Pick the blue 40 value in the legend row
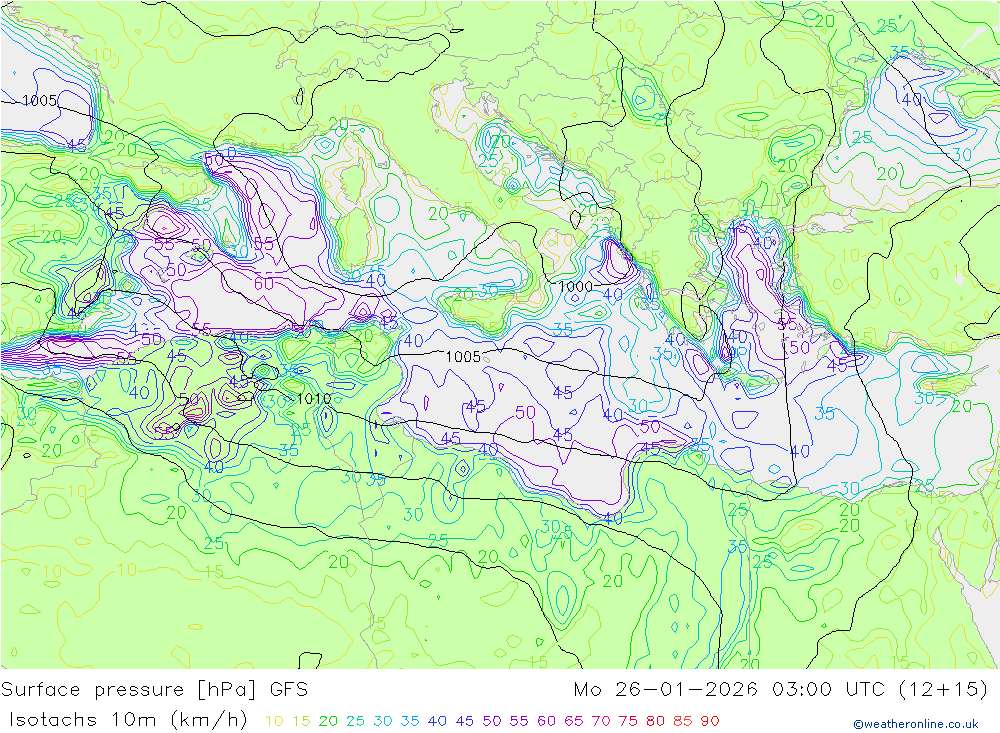This screenshot has height=733, width=1000. coord(437,721)
